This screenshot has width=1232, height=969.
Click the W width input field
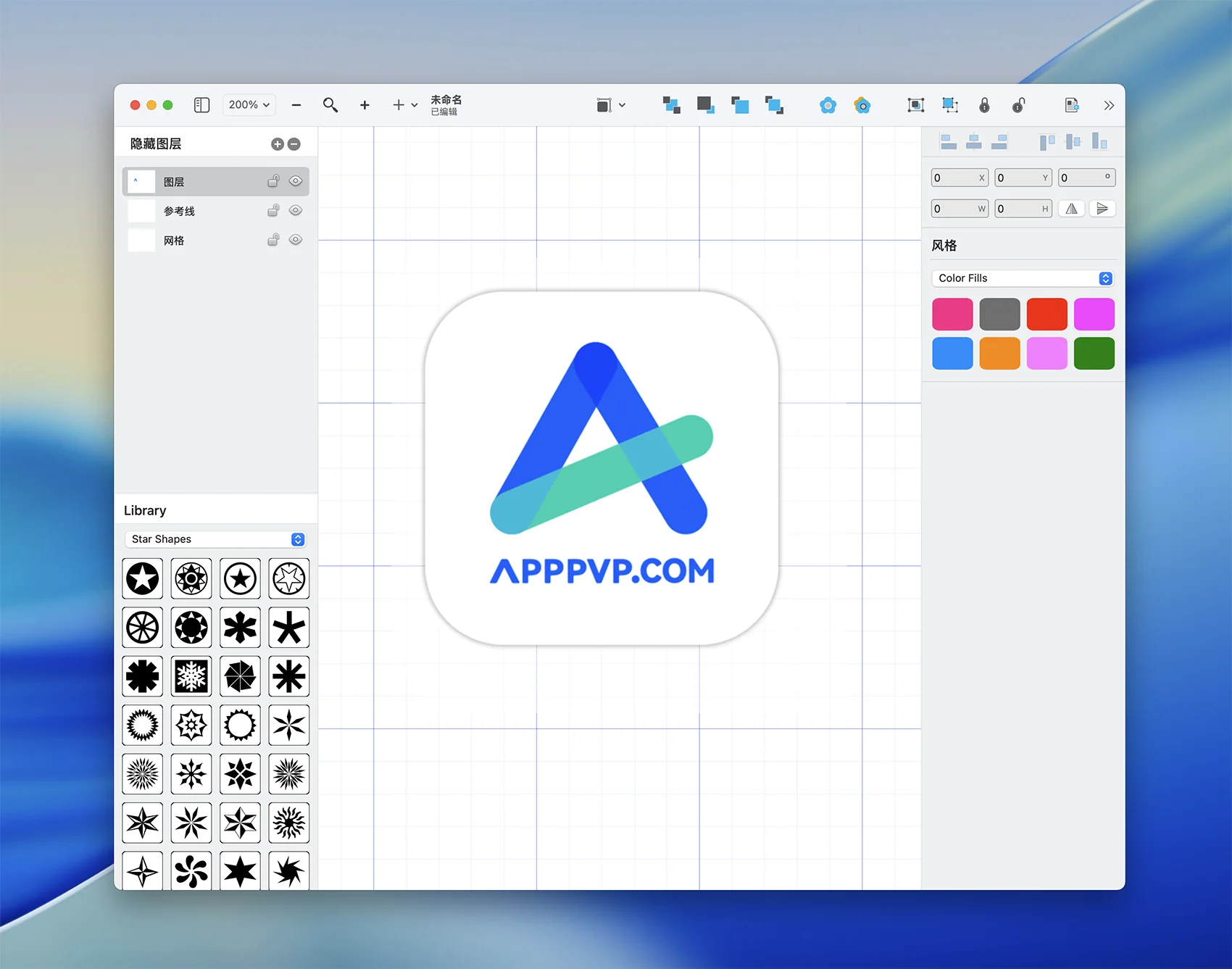pos(960,209)
